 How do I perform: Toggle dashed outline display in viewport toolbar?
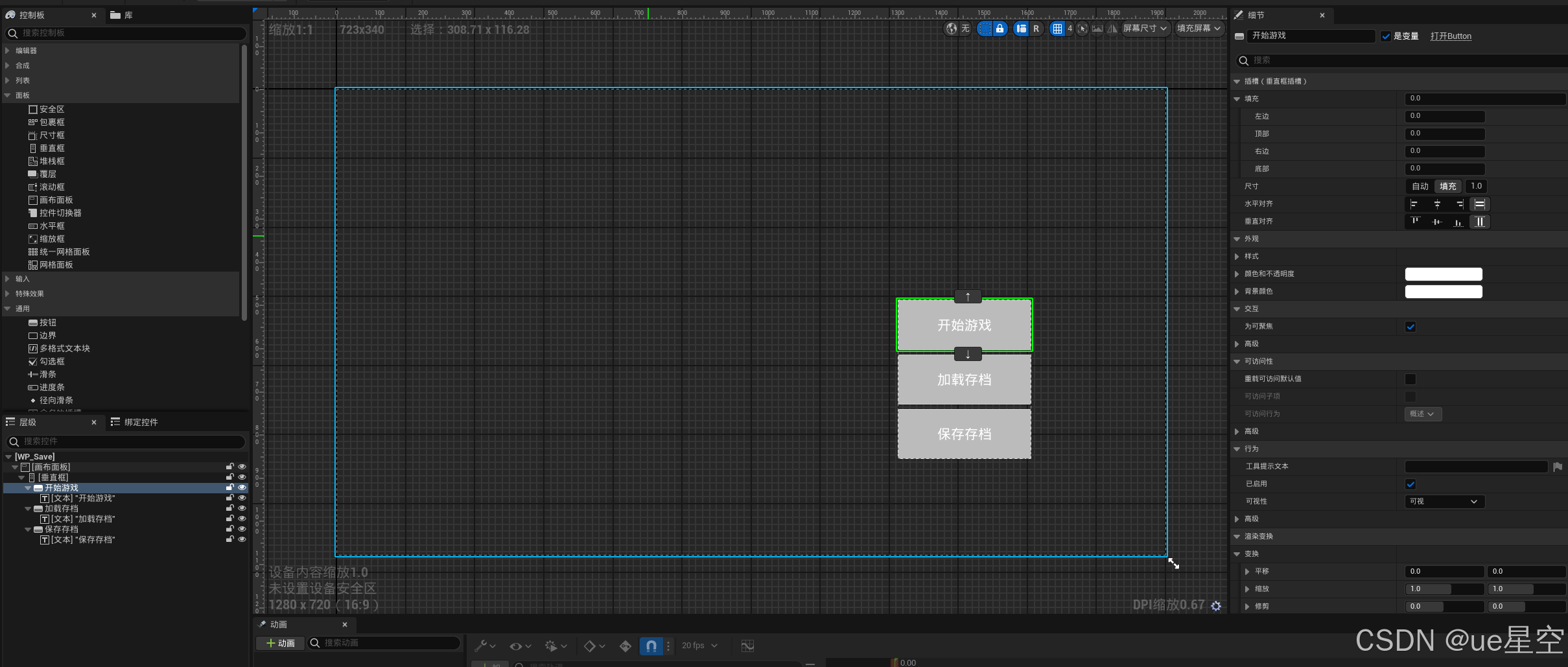coord(985,29)
